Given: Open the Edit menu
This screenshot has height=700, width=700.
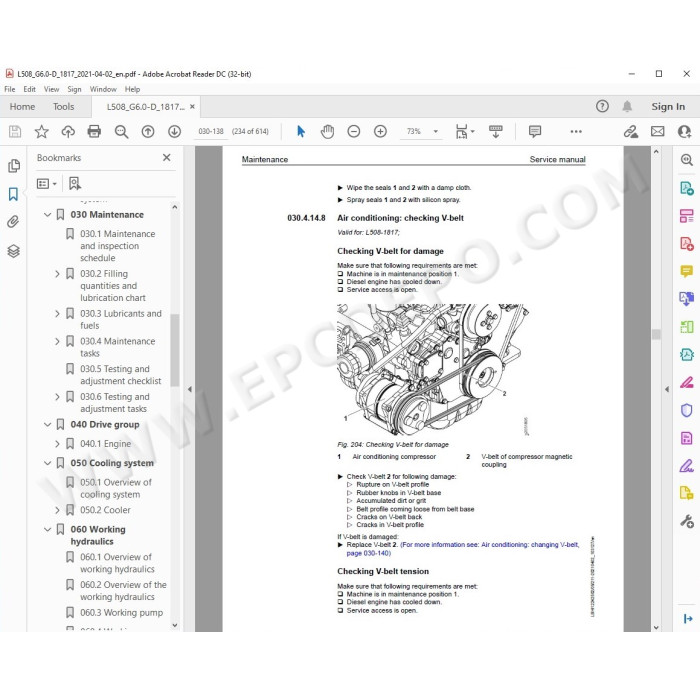Looking at the screenshot, I should [29, 89].
